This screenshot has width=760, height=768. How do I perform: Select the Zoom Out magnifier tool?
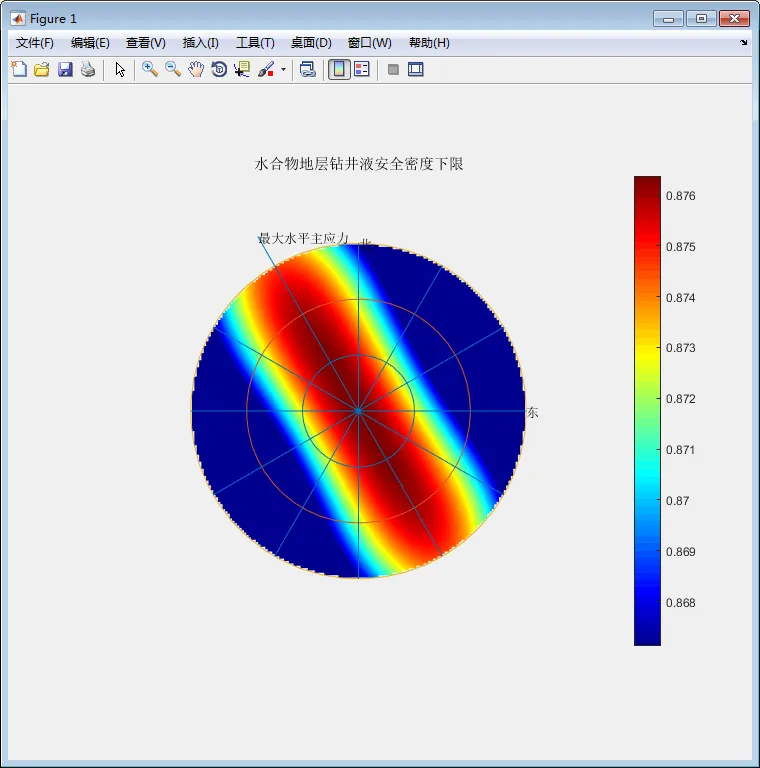tap(173, 69)
